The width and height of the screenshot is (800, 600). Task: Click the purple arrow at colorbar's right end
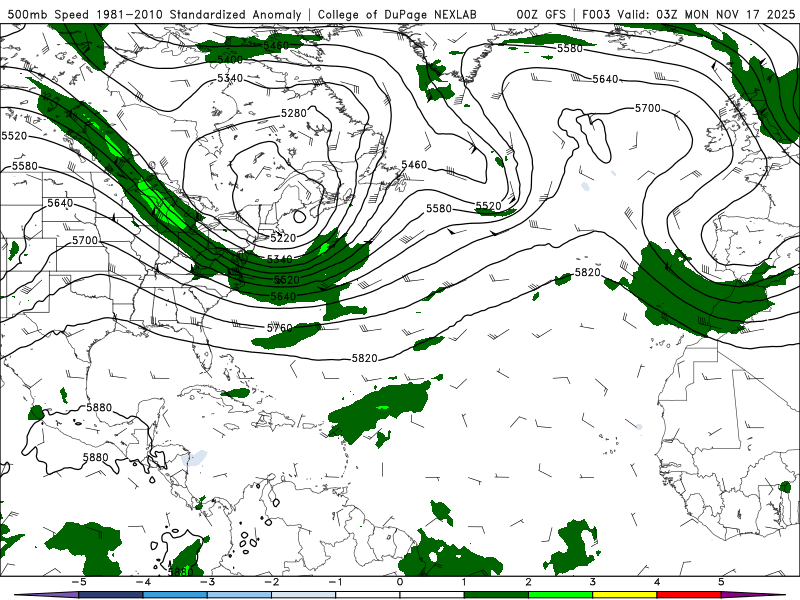tap(753, 595)
